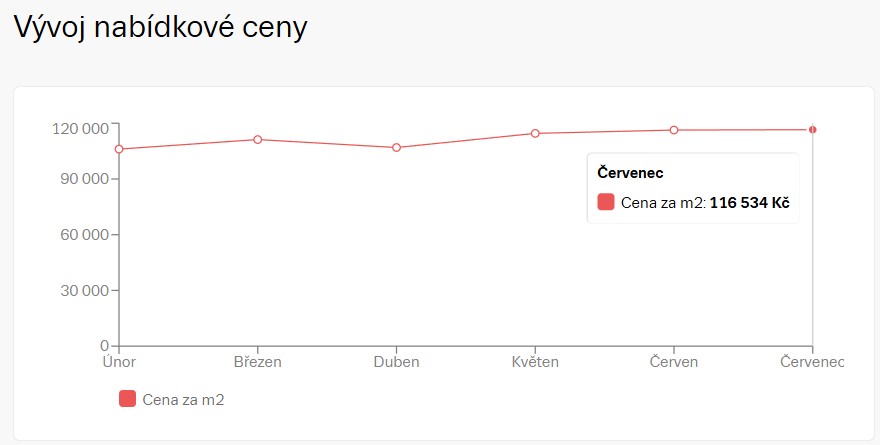
Task: Click the Březen data point marker
Action: [x=258, y=139]
